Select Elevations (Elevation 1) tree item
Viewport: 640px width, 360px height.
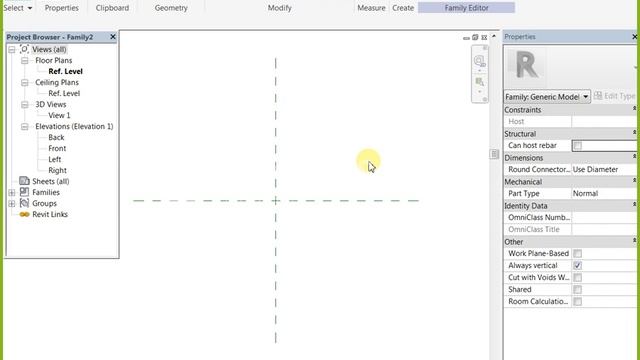[74, 127]
